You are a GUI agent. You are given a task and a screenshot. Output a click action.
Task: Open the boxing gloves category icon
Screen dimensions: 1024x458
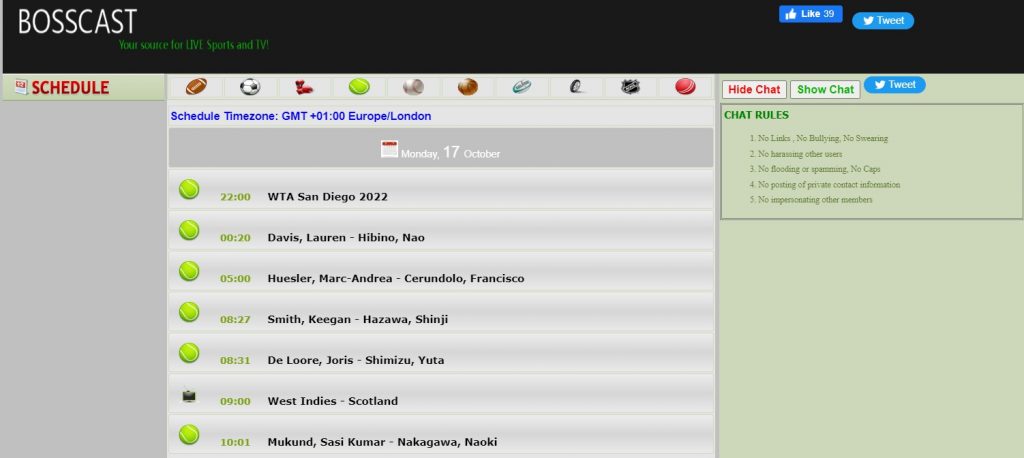tap(304, 87)
